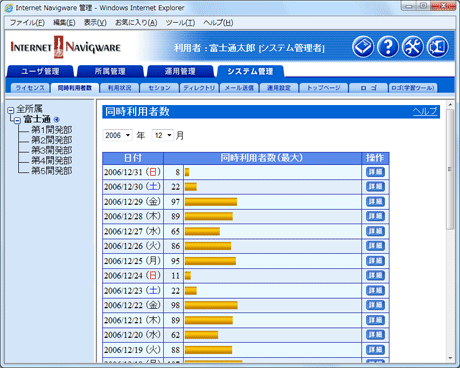Image resolution: width=460 pixels, height=368 pixels.
Task: Click the 詳細 button for 2006/12/22
Action: (375, 305)
